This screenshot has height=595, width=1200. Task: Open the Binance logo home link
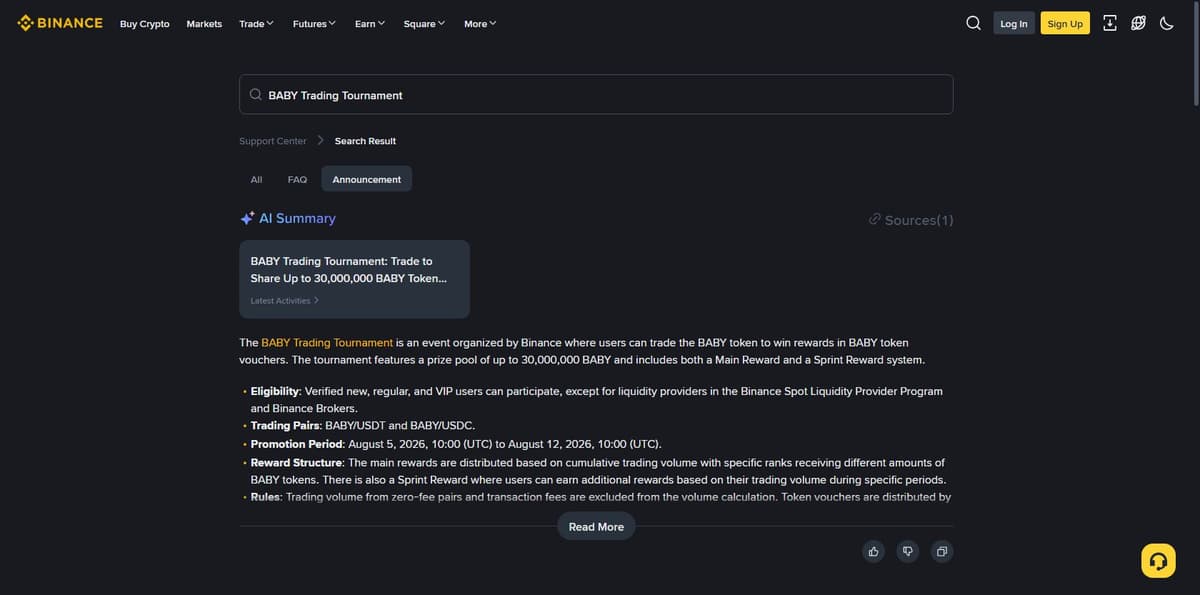click(x=60, y=23)
